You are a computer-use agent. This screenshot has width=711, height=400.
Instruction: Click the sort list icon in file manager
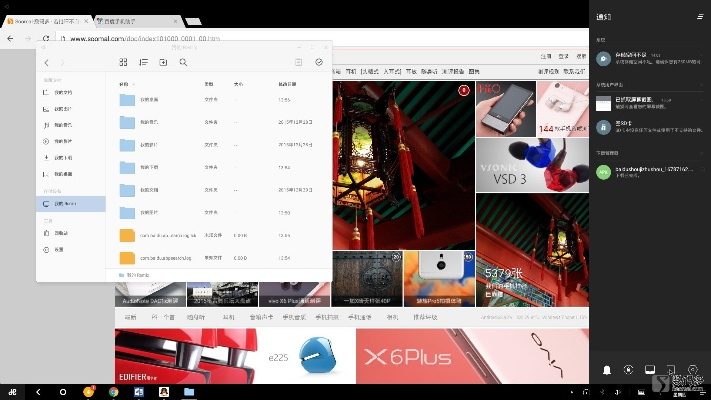(144, 62)
